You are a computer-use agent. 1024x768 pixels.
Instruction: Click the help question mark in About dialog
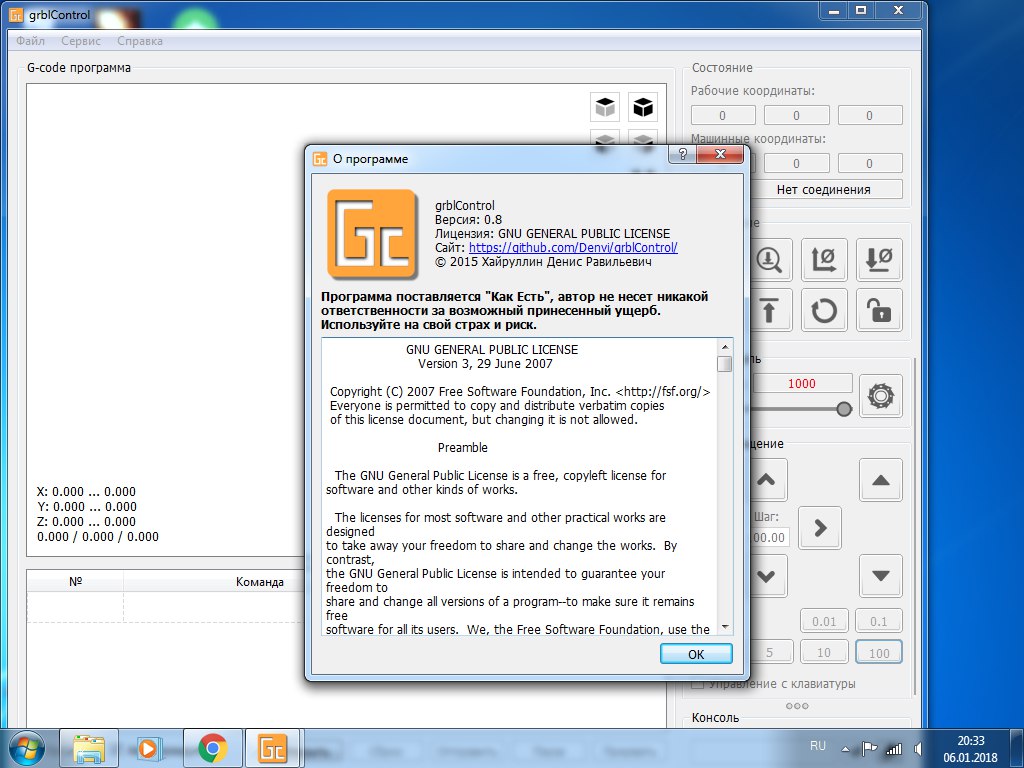point(682,154)
